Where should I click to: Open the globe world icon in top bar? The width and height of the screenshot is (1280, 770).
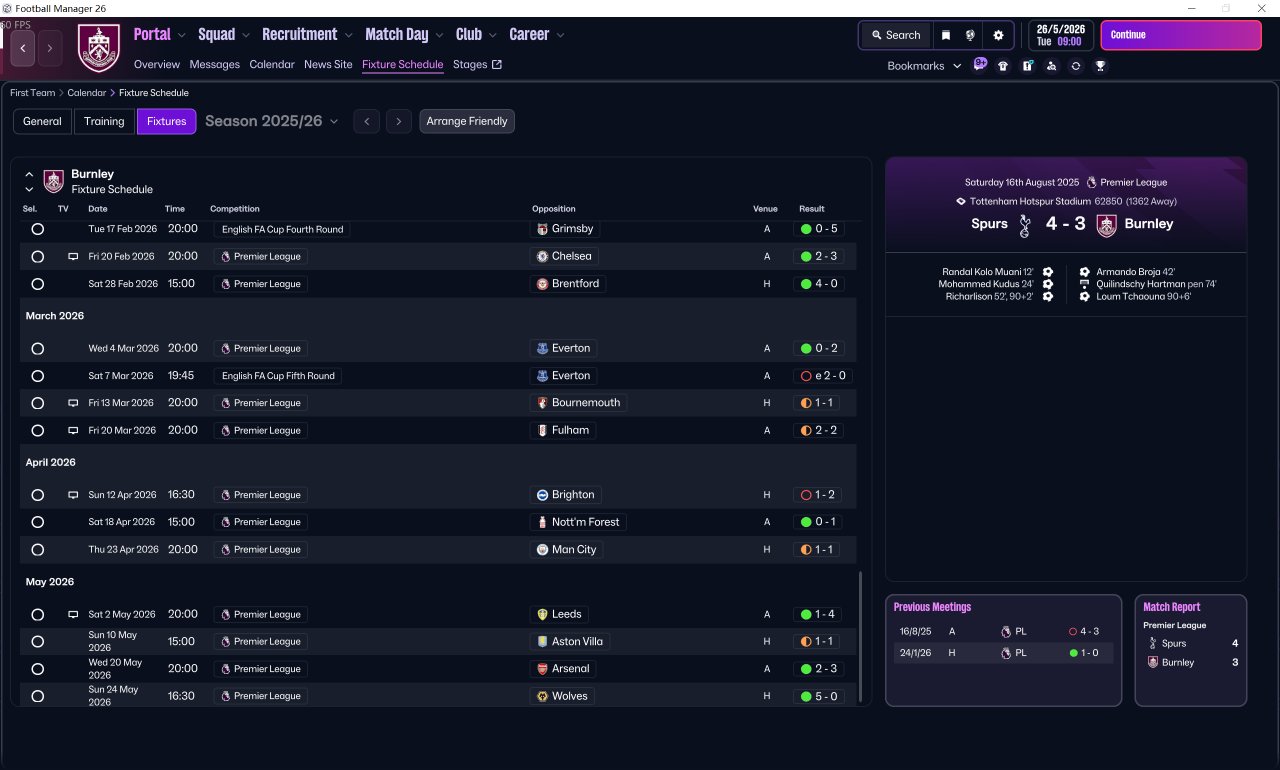(x=970, y=35)
